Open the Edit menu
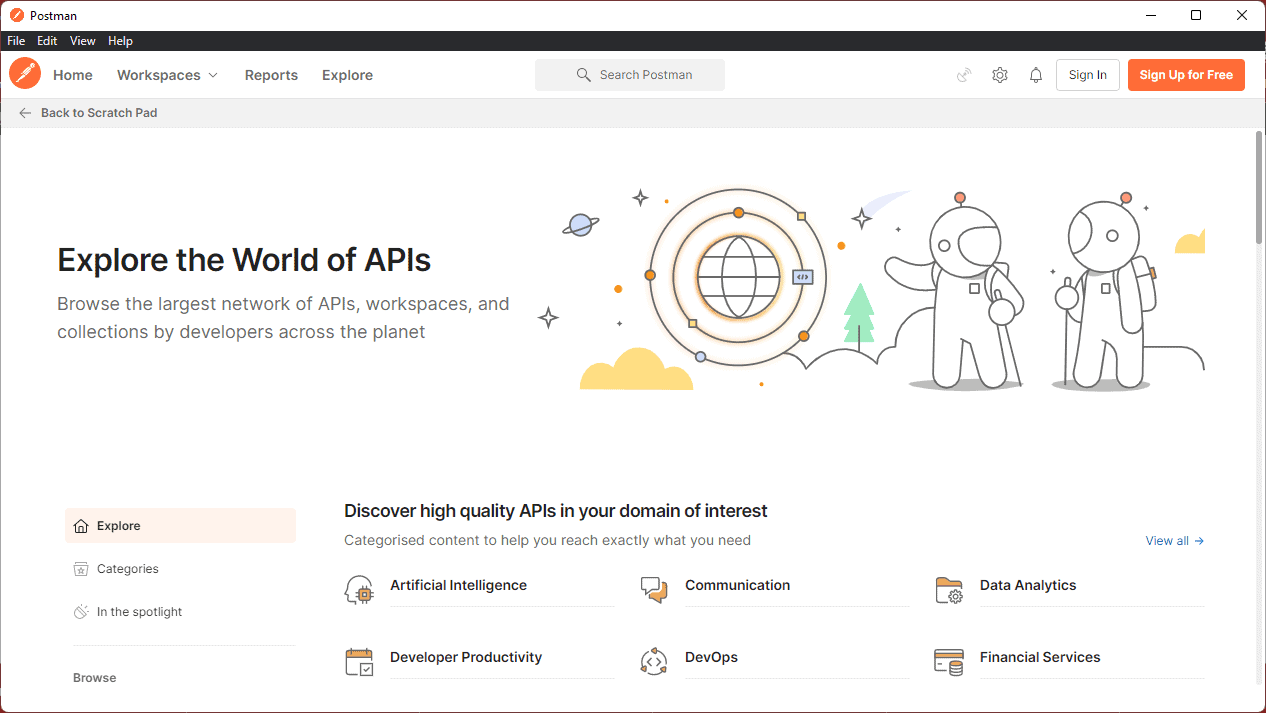The height and width of the screenshot is (713, 1266). coord(47,41)
